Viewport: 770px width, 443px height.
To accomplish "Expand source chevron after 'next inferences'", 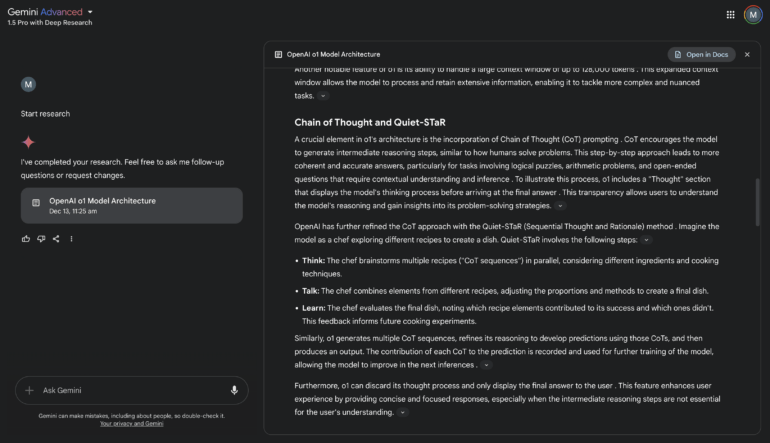I will (x=486, y=365).
